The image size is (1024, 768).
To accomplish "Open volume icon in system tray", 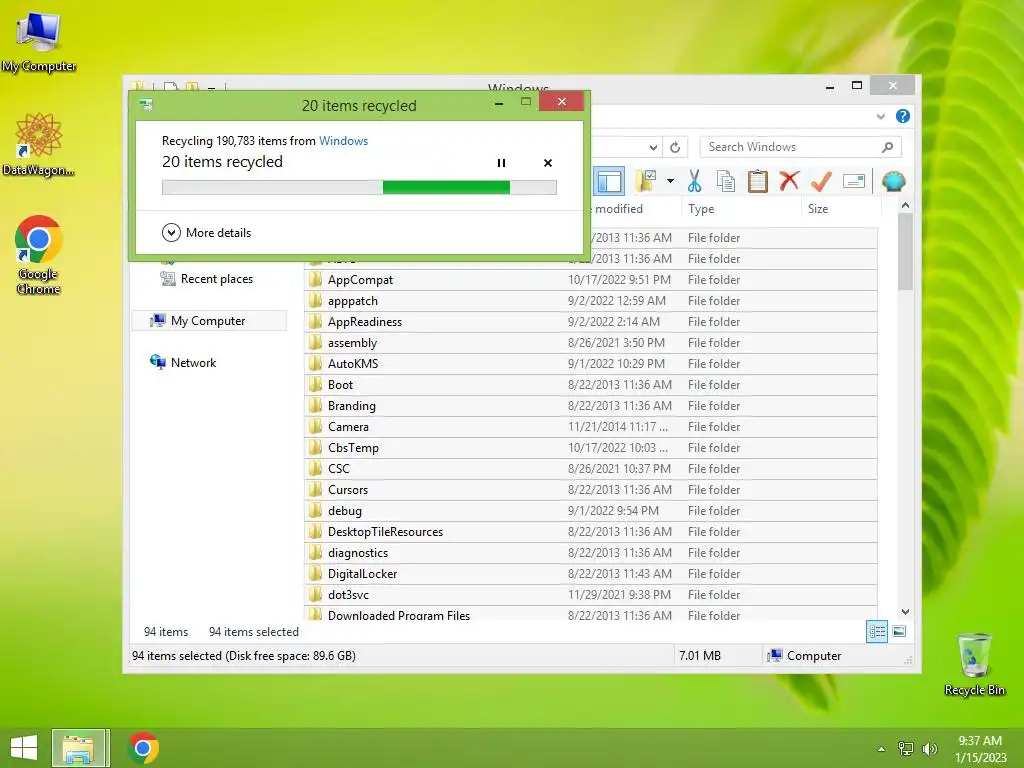I will point(929,749).
